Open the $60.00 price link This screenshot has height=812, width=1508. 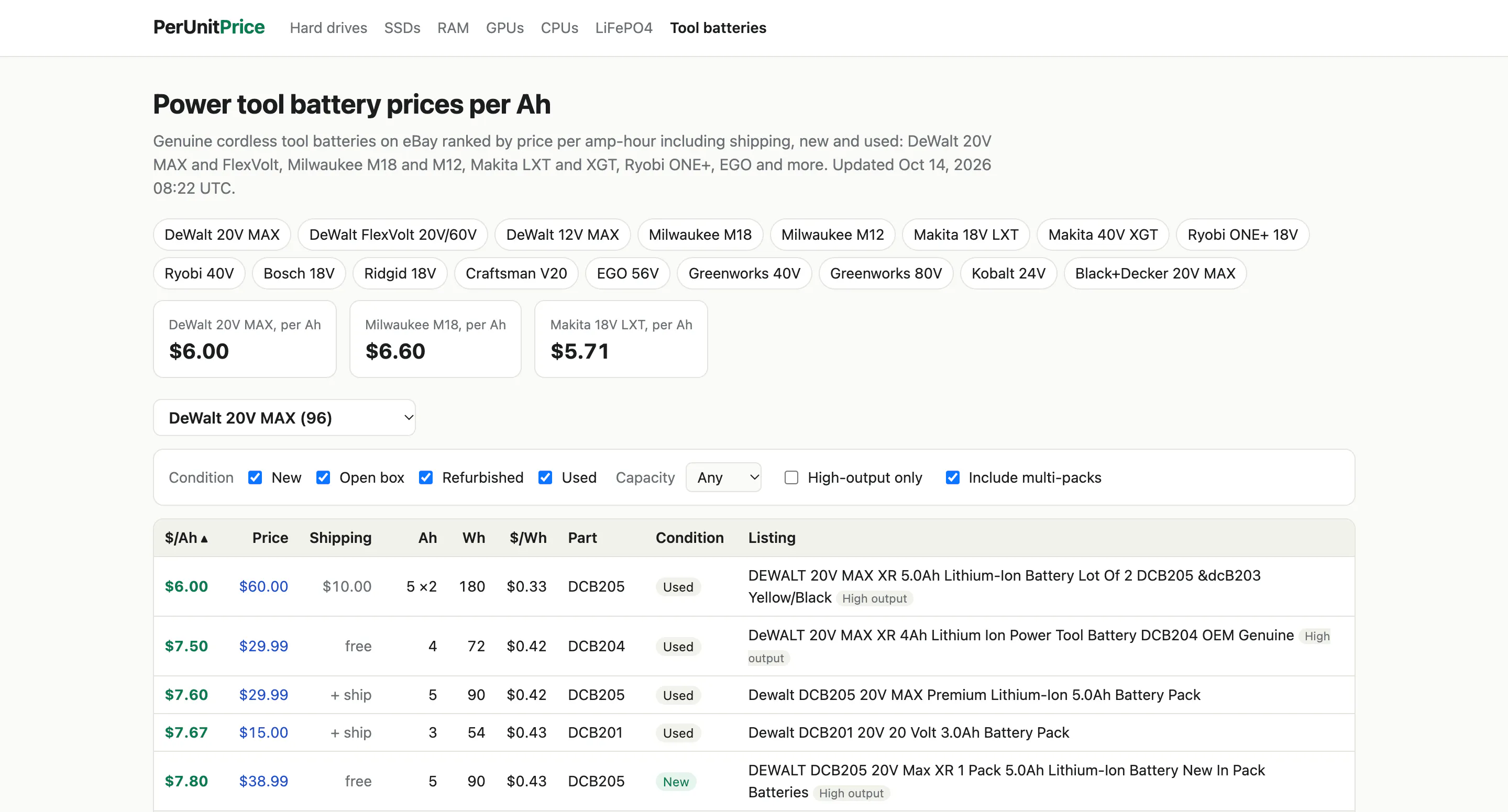263,586
